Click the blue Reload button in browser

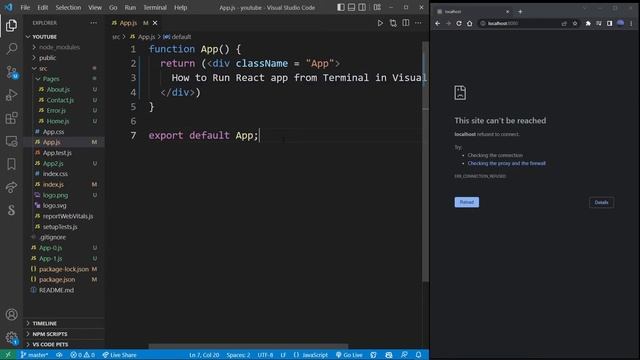coord(467,202)
